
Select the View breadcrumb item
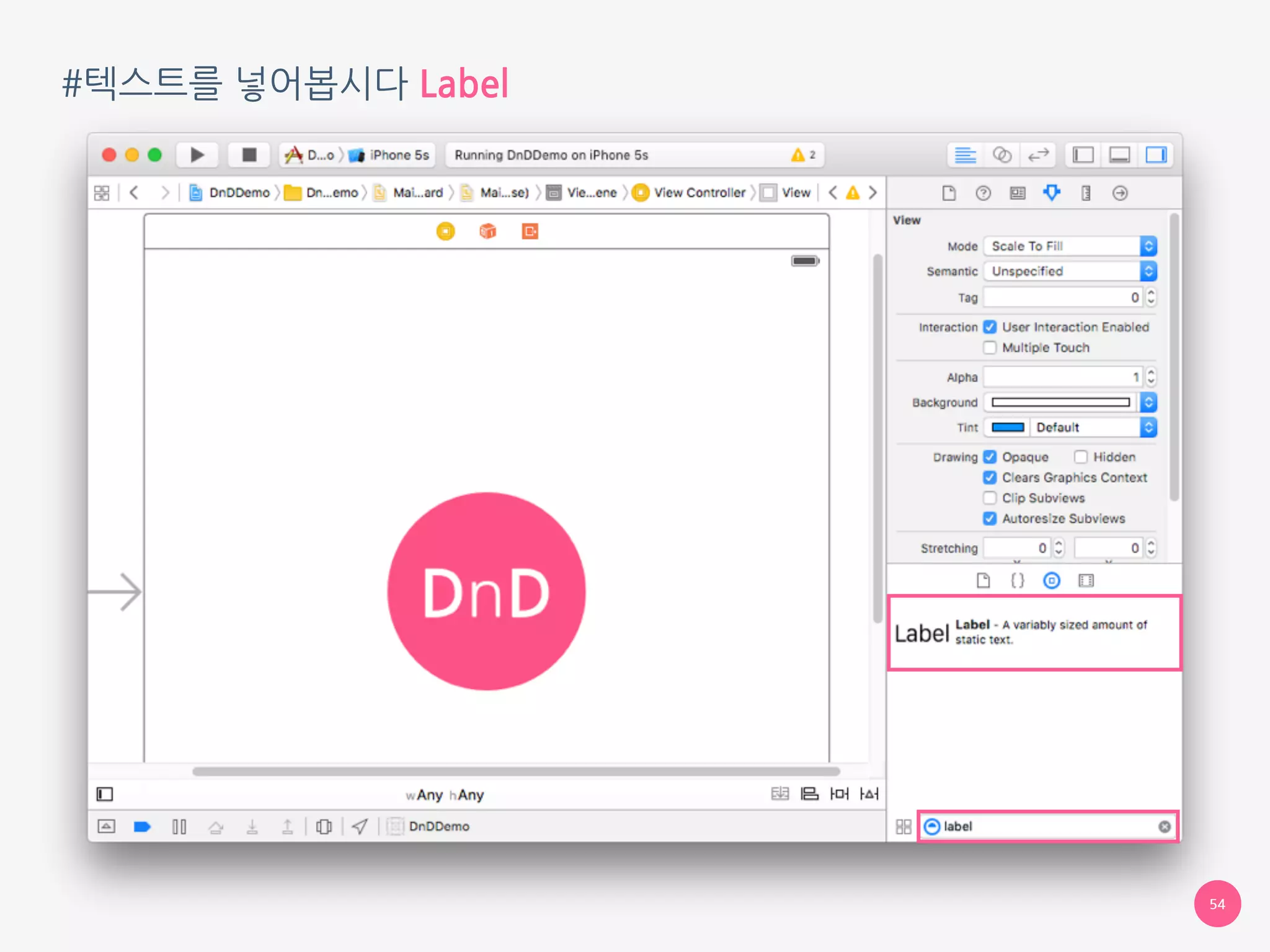pos(786,193)
